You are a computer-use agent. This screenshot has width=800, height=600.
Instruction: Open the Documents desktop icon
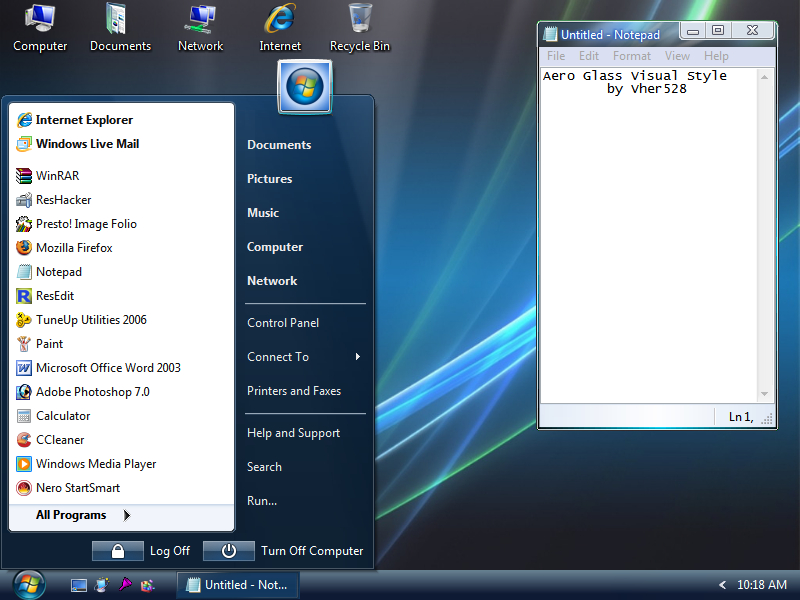coord(120,29)
